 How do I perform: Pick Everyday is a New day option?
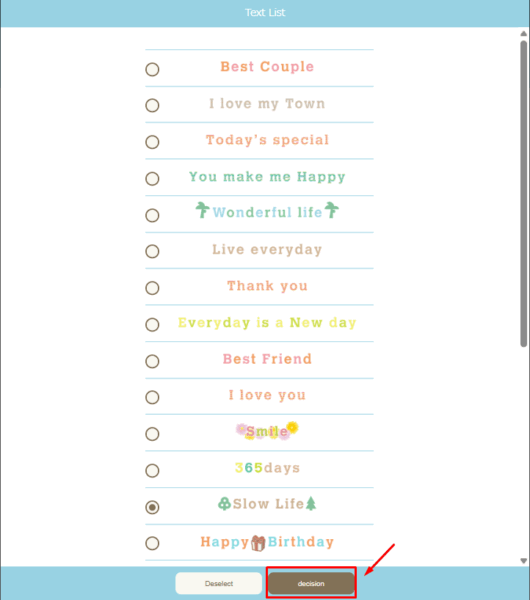pos(152,324)
